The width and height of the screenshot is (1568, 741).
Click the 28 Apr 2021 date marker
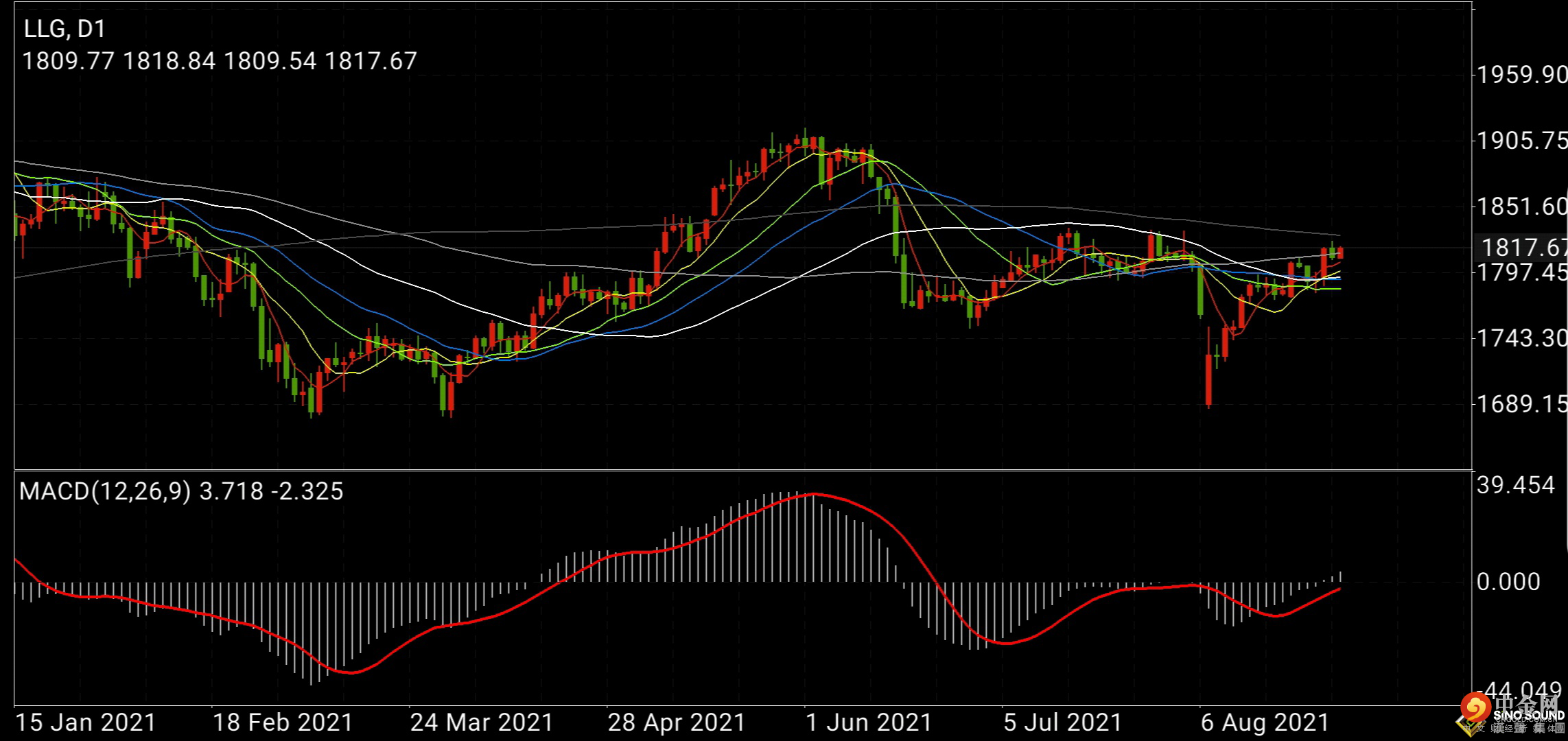[x=677, y=722]
